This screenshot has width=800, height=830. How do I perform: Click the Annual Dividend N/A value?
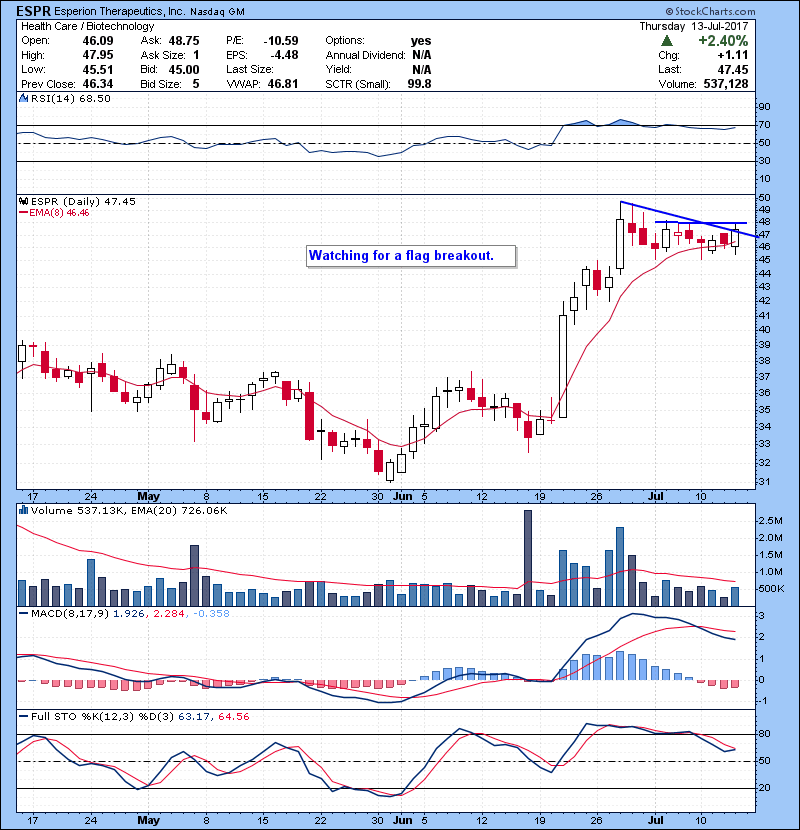coord(421,55)
